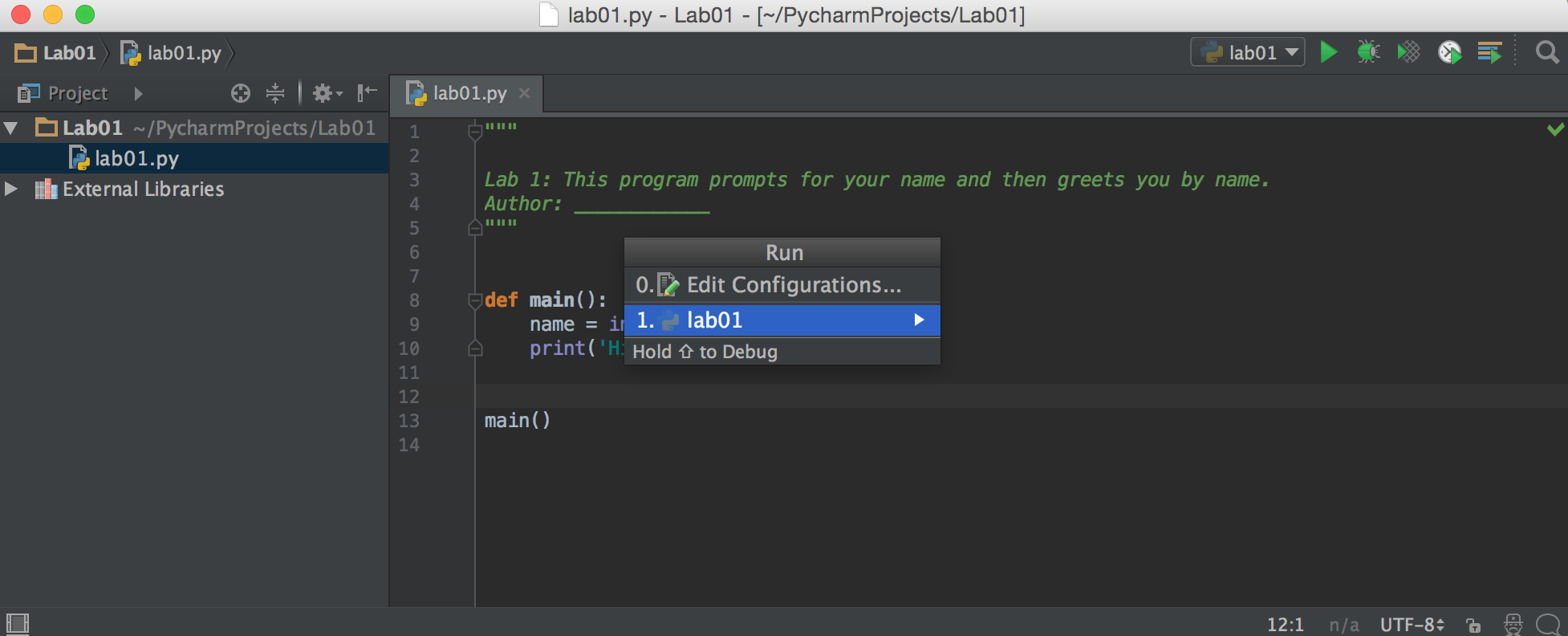Click fold end marker at line 5
This screenshot has height=636, width=1568.
[475, 228]
